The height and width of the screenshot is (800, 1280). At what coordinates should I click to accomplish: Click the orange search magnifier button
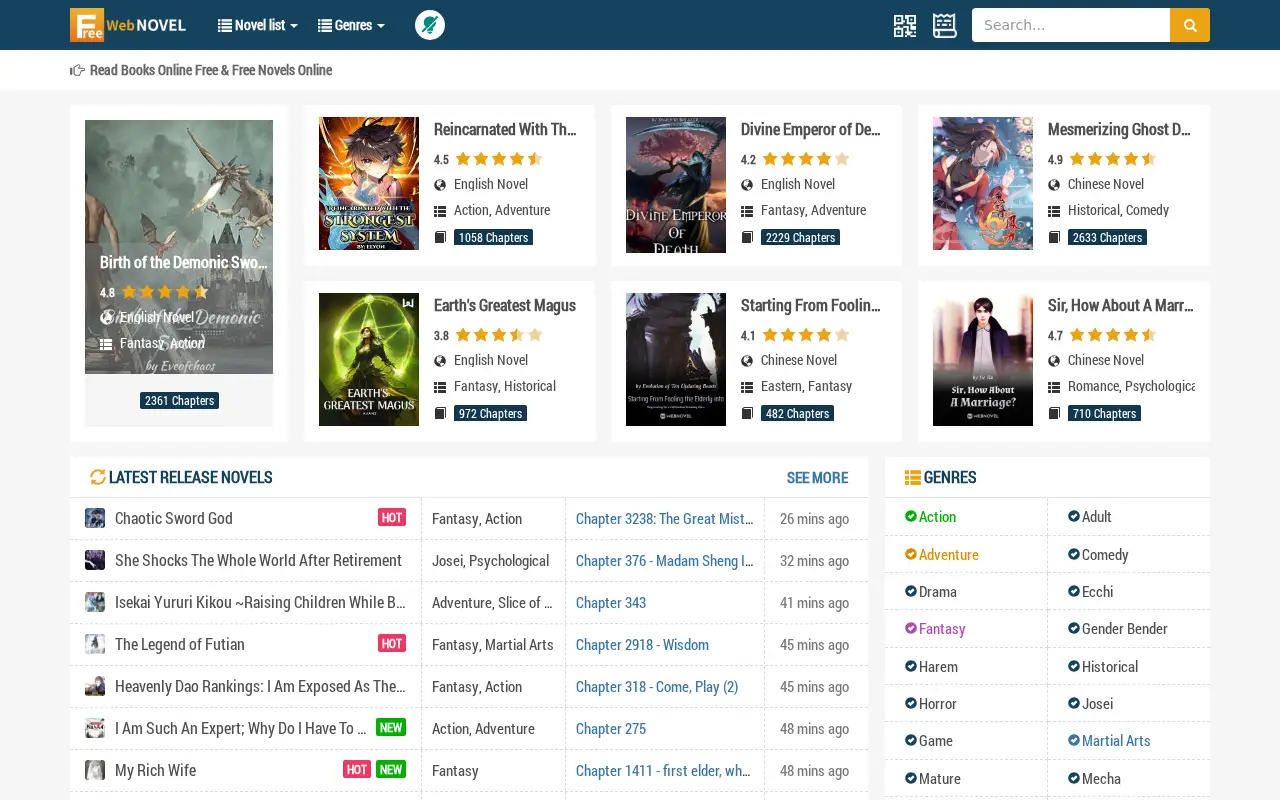(1190, 25)
